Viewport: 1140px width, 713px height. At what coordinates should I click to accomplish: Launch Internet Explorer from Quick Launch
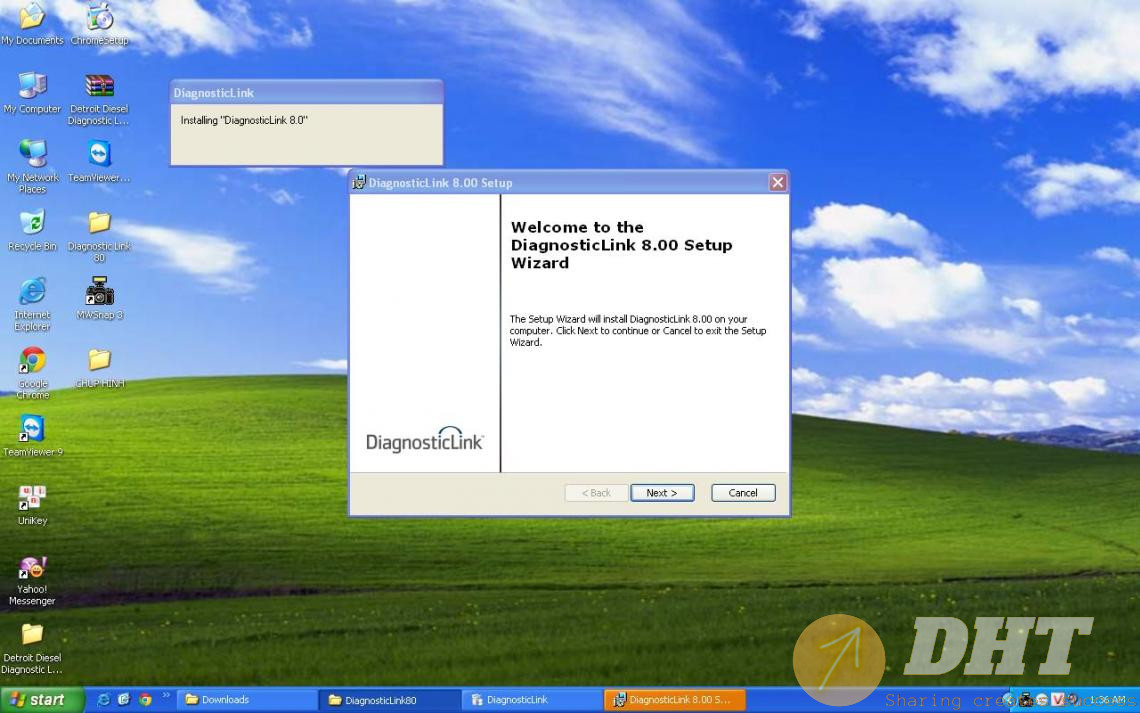[104, 700]
